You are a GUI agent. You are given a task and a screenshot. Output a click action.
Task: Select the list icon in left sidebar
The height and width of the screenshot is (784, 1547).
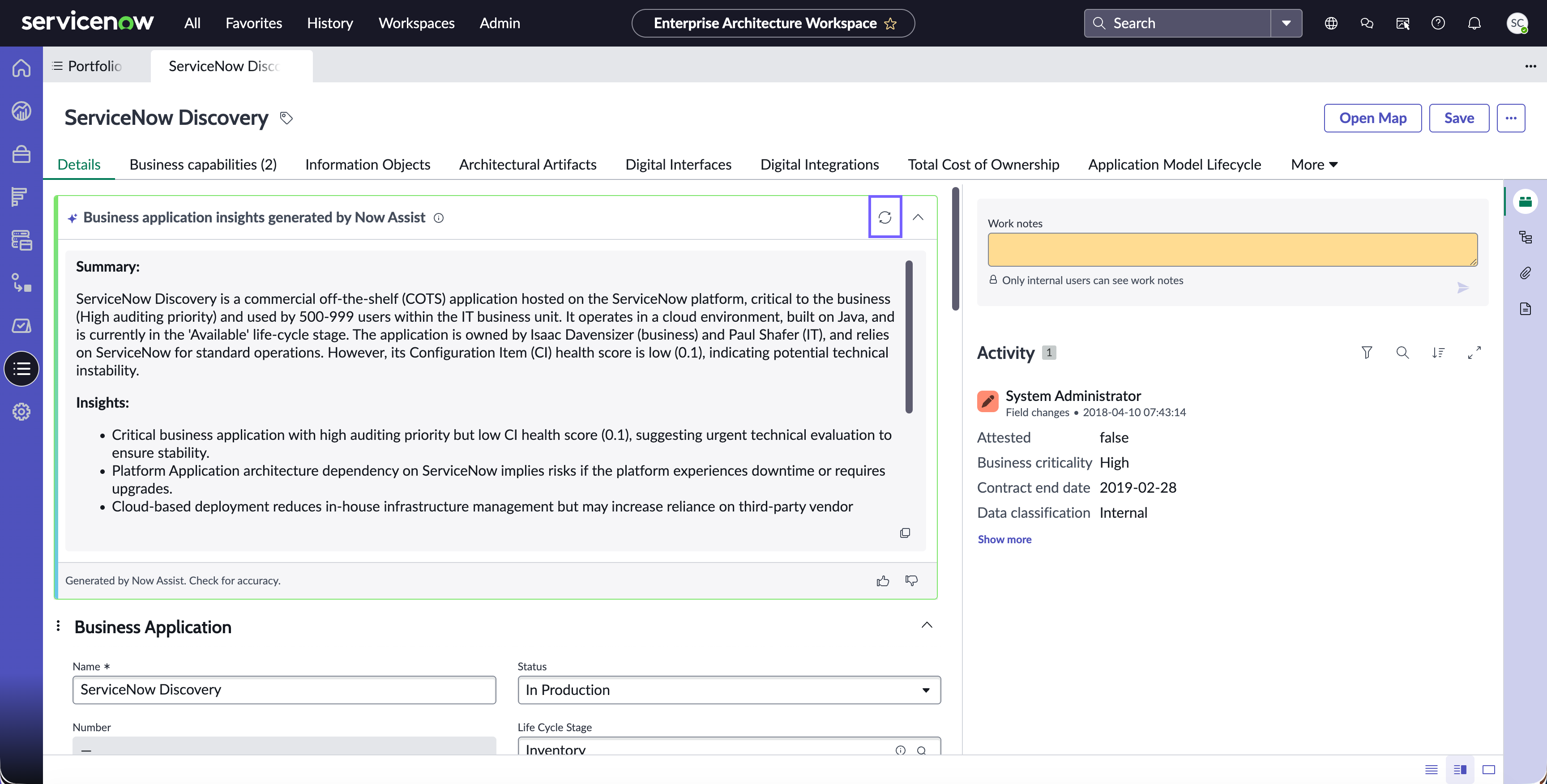pyautogui.click(x=21, y=369)
